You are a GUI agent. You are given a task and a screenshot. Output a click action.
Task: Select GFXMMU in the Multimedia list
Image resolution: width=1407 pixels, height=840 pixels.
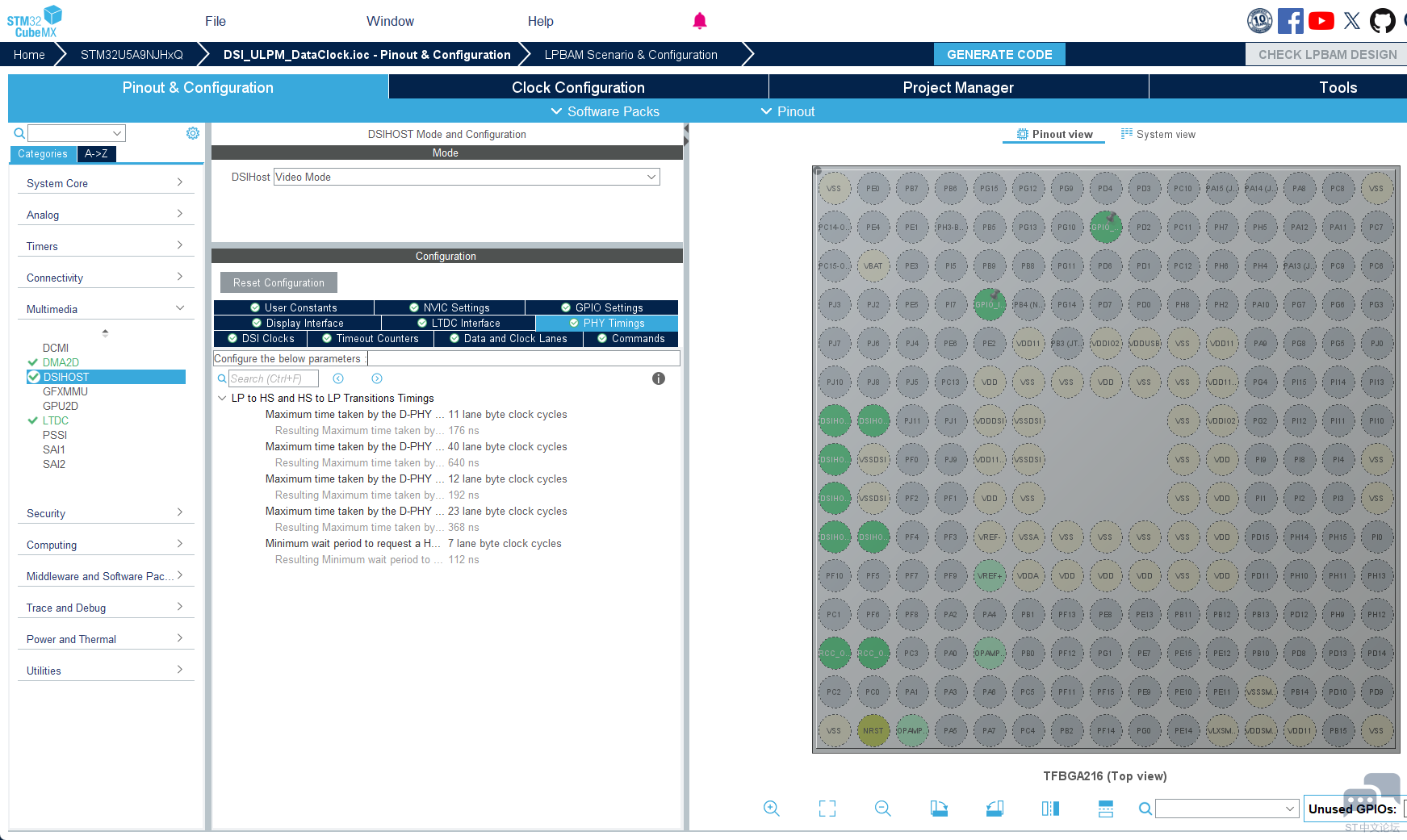[x=65, y=391]
